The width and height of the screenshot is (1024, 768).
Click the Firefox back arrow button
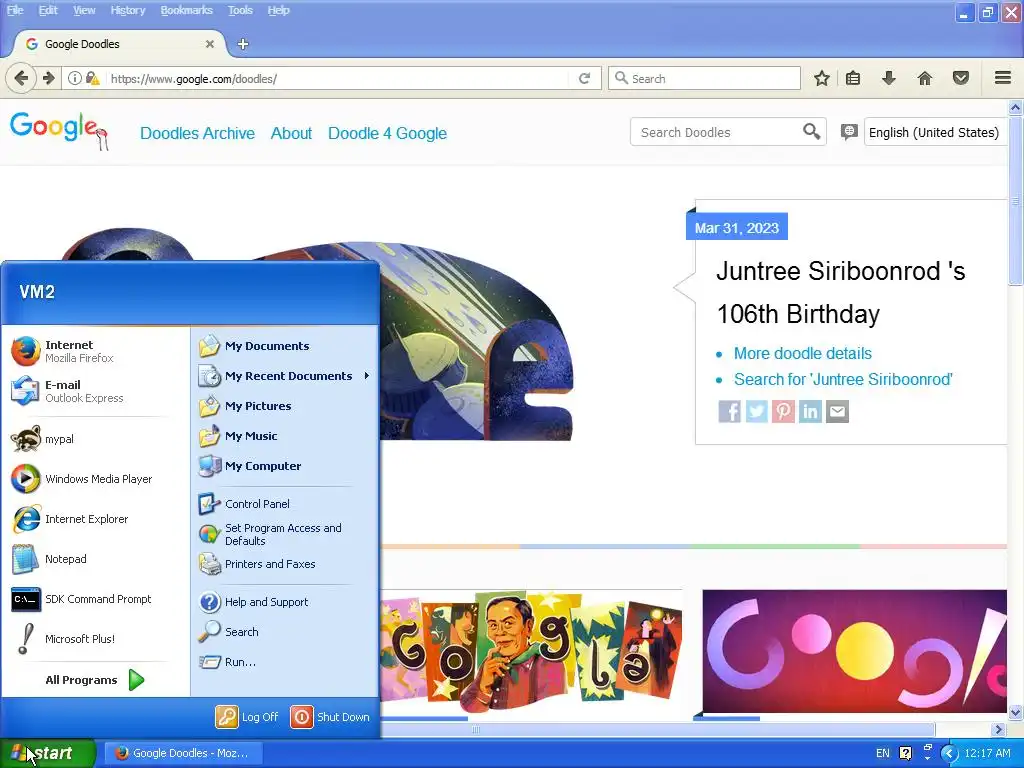pos(21,78)
